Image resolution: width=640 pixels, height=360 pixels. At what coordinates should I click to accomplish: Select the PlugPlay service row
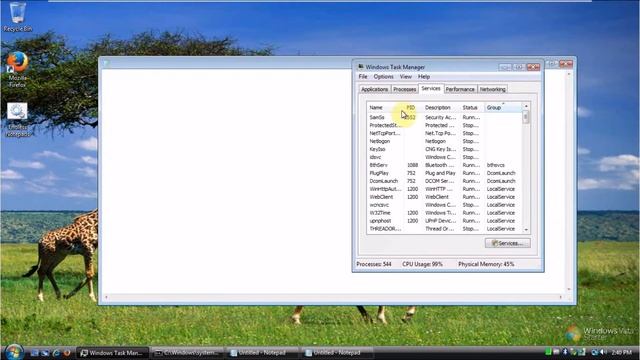444,173
